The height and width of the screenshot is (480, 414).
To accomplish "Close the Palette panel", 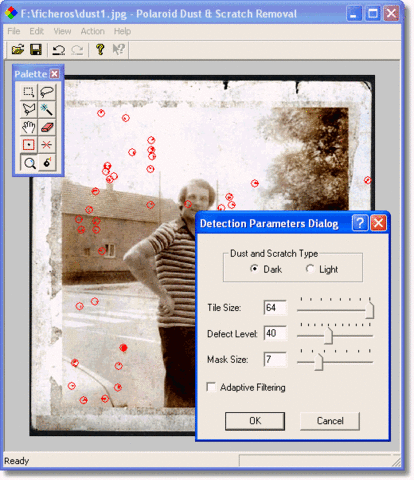I will [x=55, y=74].
